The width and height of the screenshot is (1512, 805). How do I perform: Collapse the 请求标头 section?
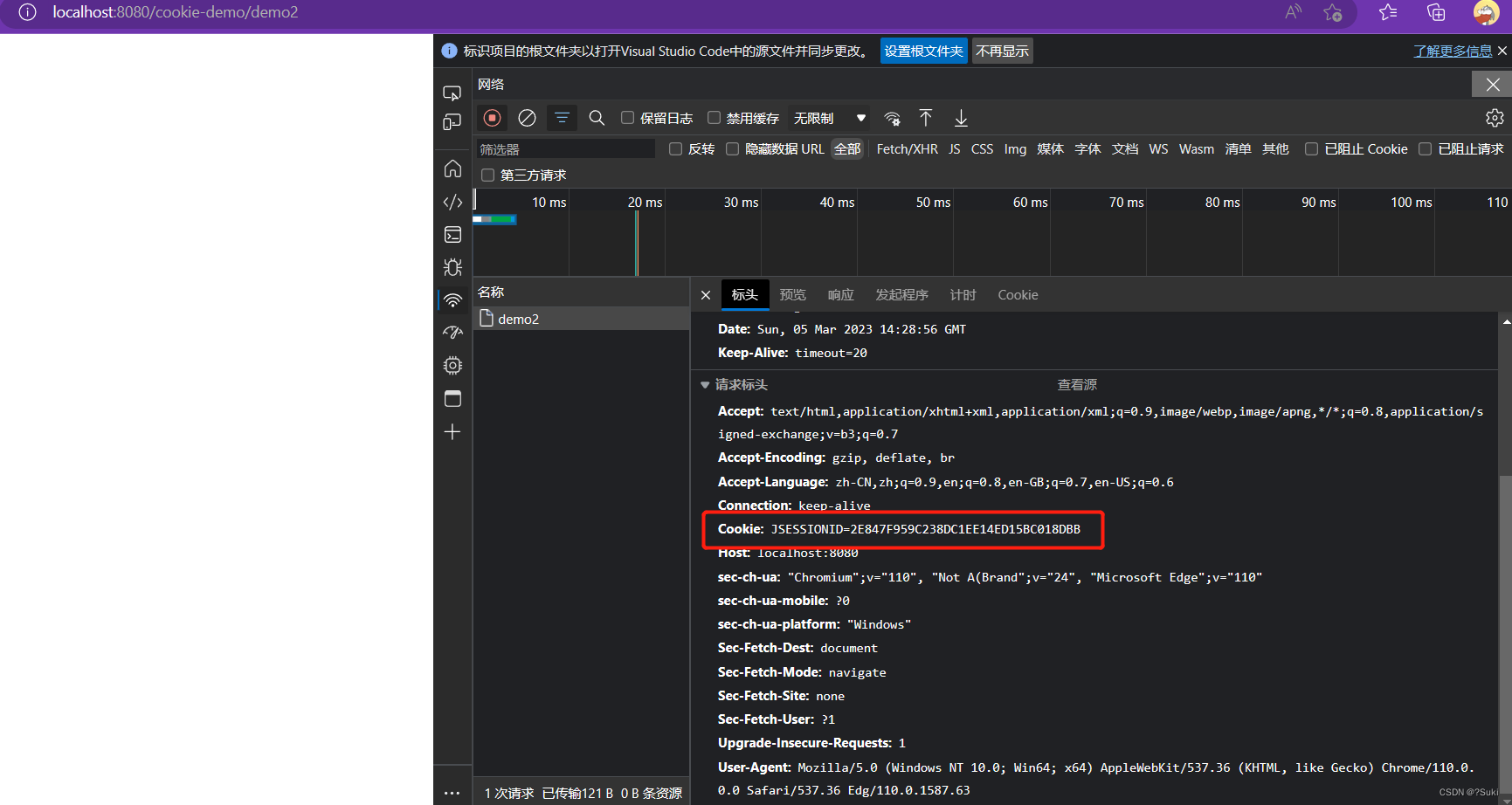point(705,385)
